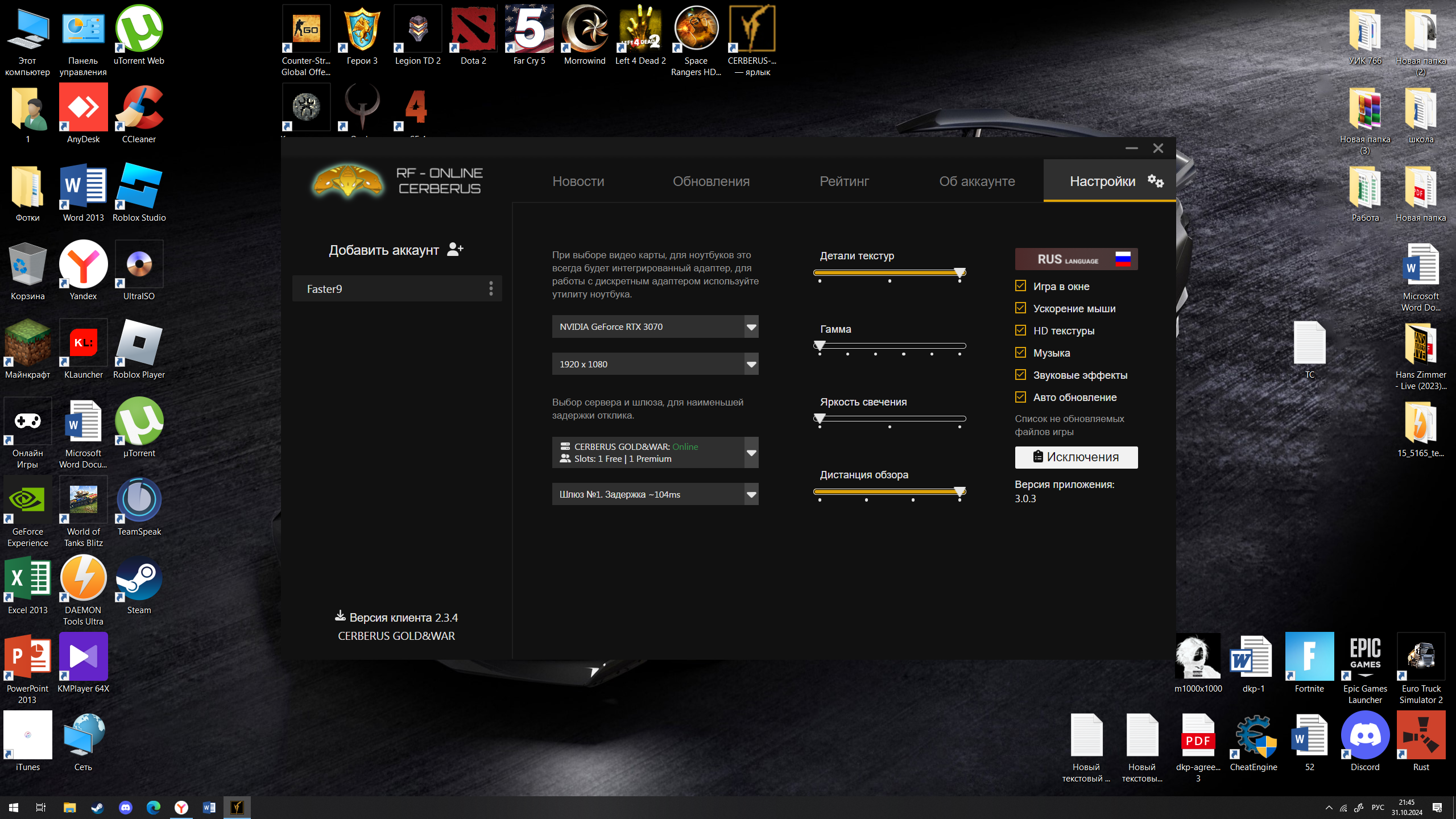Click the Детали текстур slider handle
1456x819 pixels.
tap(959, 273)
